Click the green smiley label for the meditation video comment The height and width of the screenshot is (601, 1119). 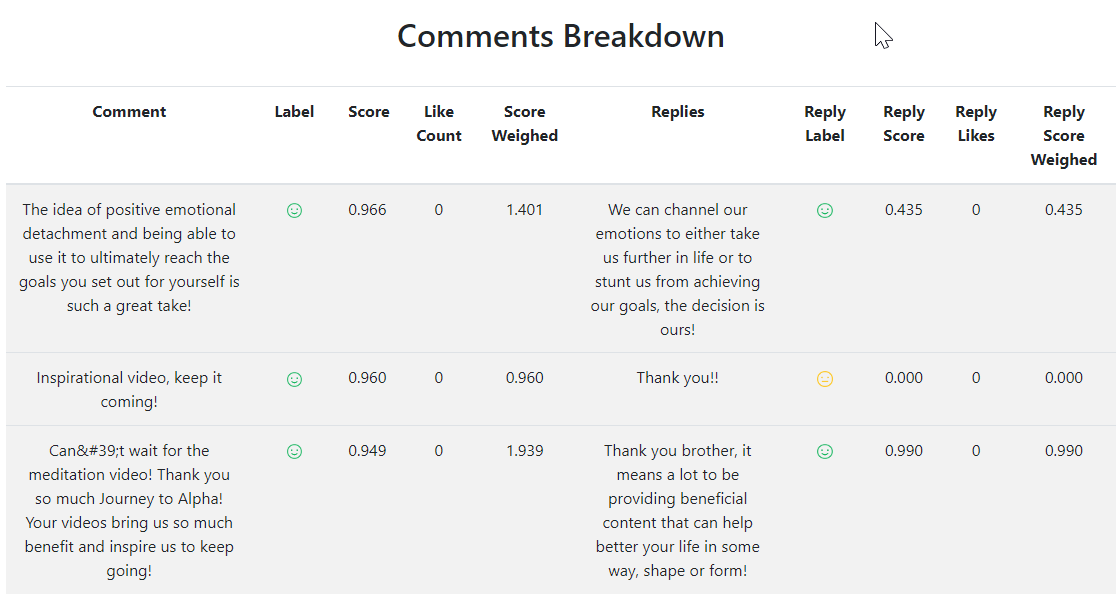click(294, 451)
